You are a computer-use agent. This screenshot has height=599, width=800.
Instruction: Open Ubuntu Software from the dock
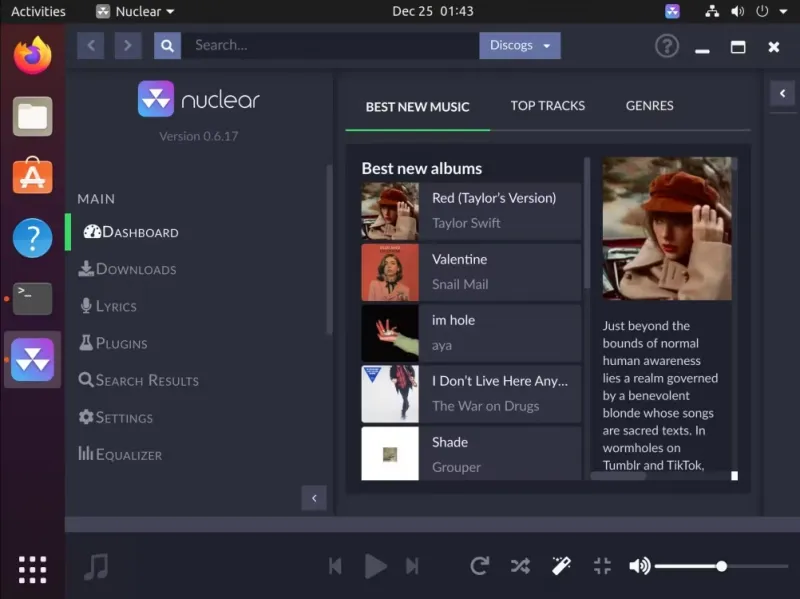tap(33, 177)
